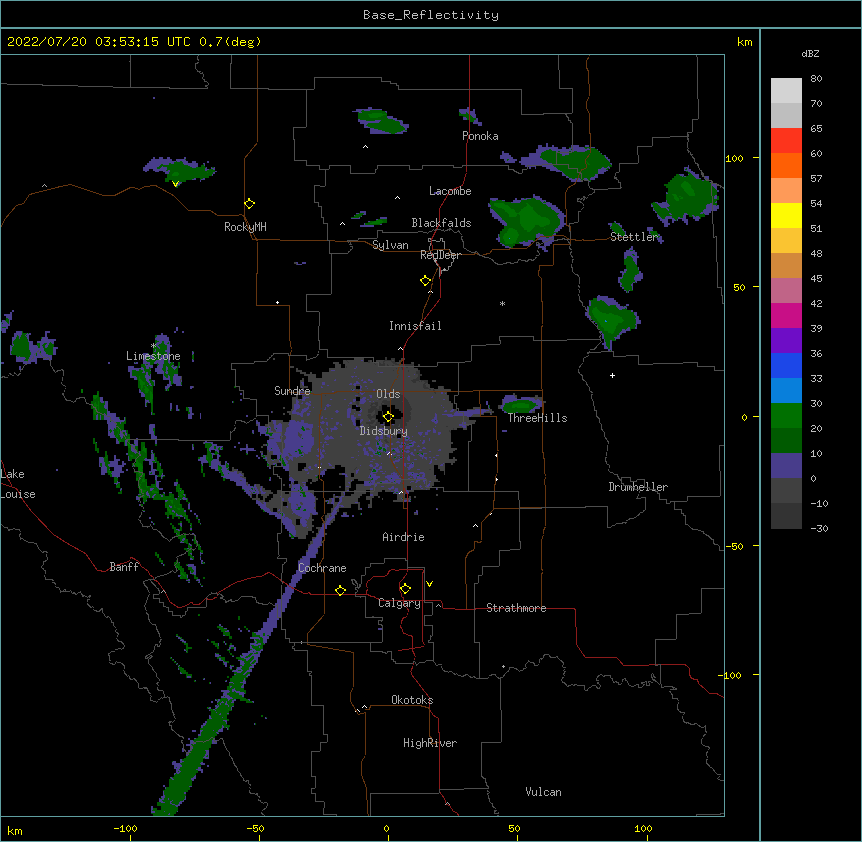
Task: Click the 51 dBZ yellow legend swatch
Action: [x=786, y=215]
